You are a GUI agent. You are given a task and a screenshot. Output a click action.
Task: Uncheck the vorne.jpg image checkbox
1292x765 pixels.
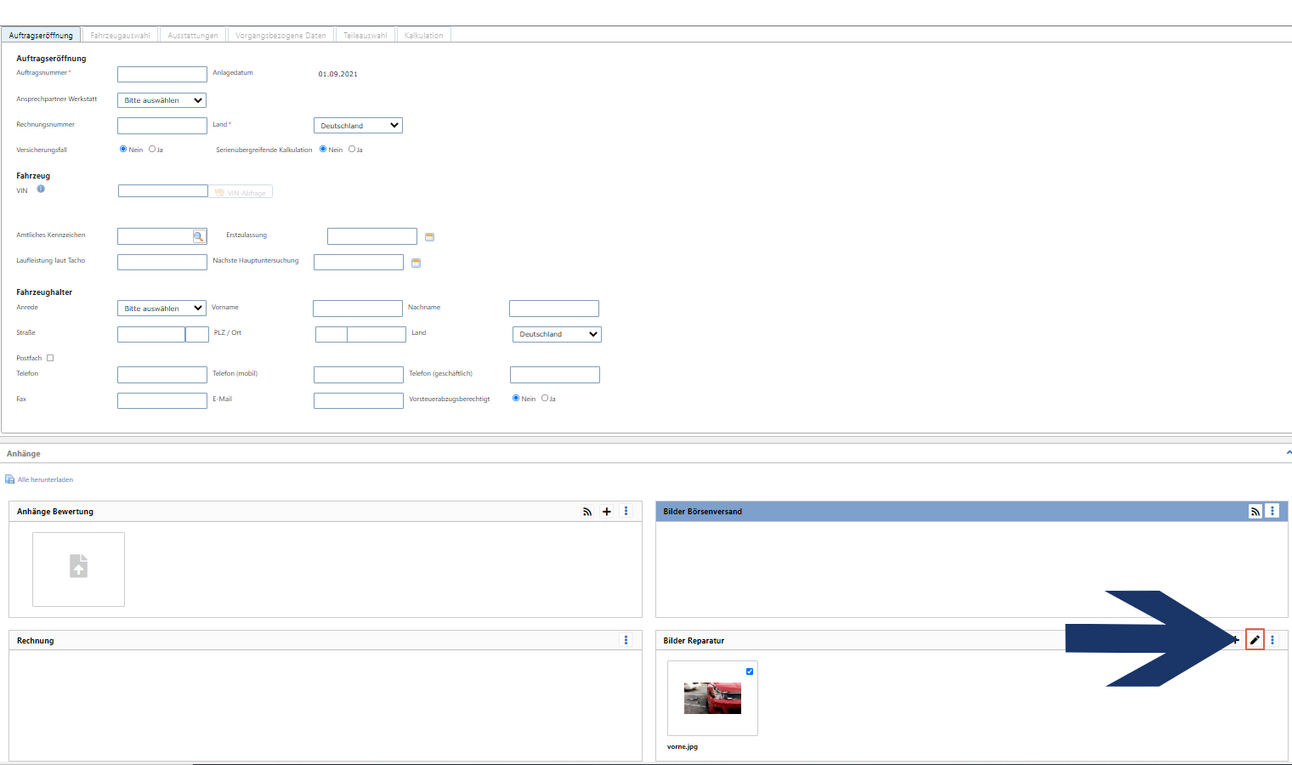749,672
